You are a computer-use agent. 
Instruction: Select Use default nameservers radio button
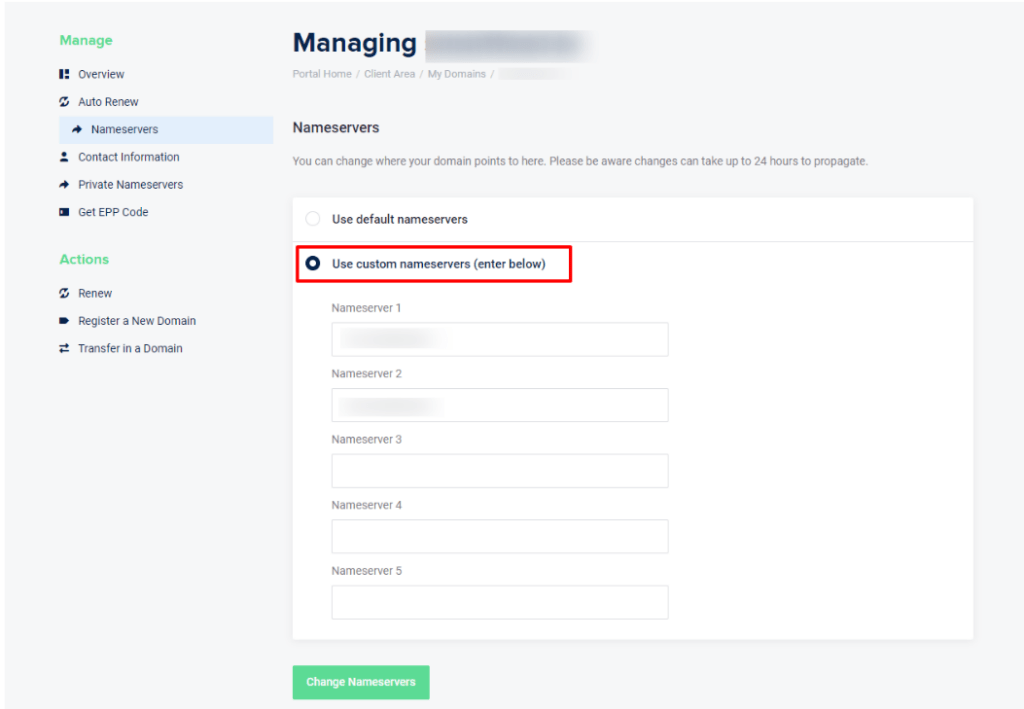313,219
